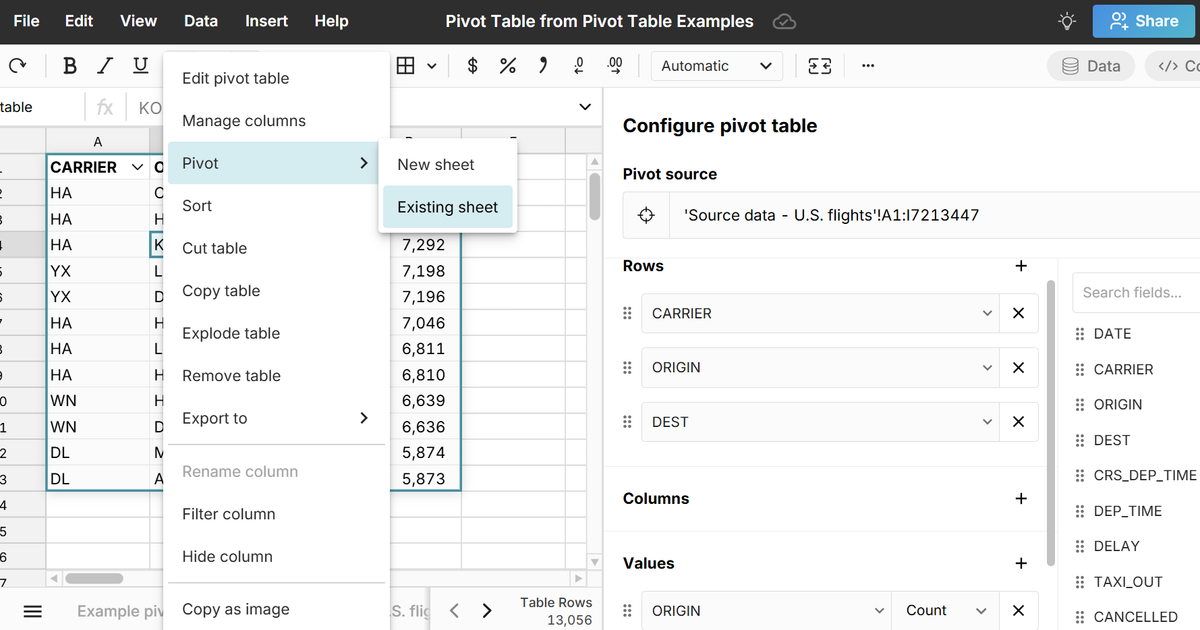Open the Data menu
The image size is (1200, 630).
coord(201,21)
